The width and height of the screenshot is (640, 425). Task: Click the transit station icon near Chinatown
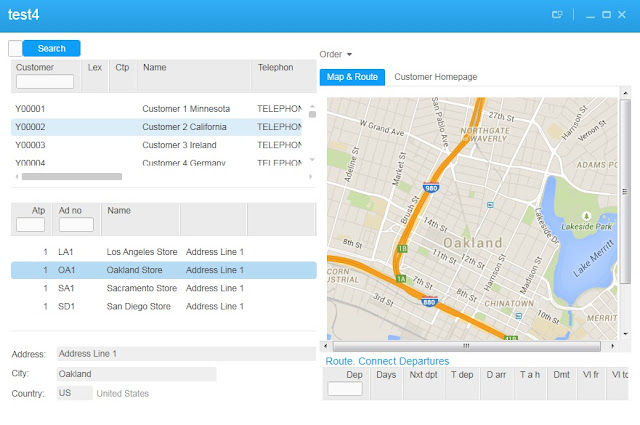tap(518, 316)
